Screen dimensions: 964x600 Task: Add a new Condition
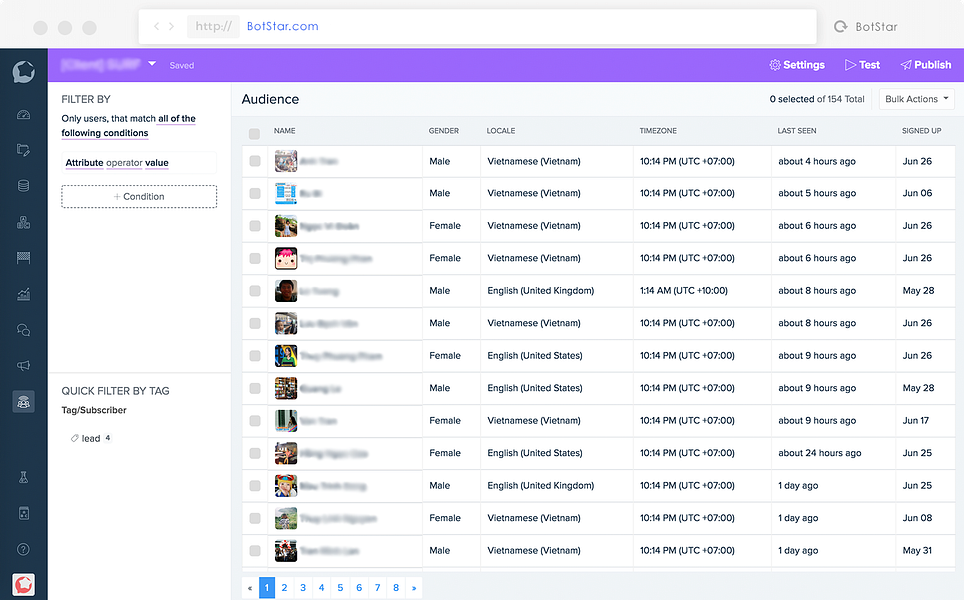pos(139,197)
